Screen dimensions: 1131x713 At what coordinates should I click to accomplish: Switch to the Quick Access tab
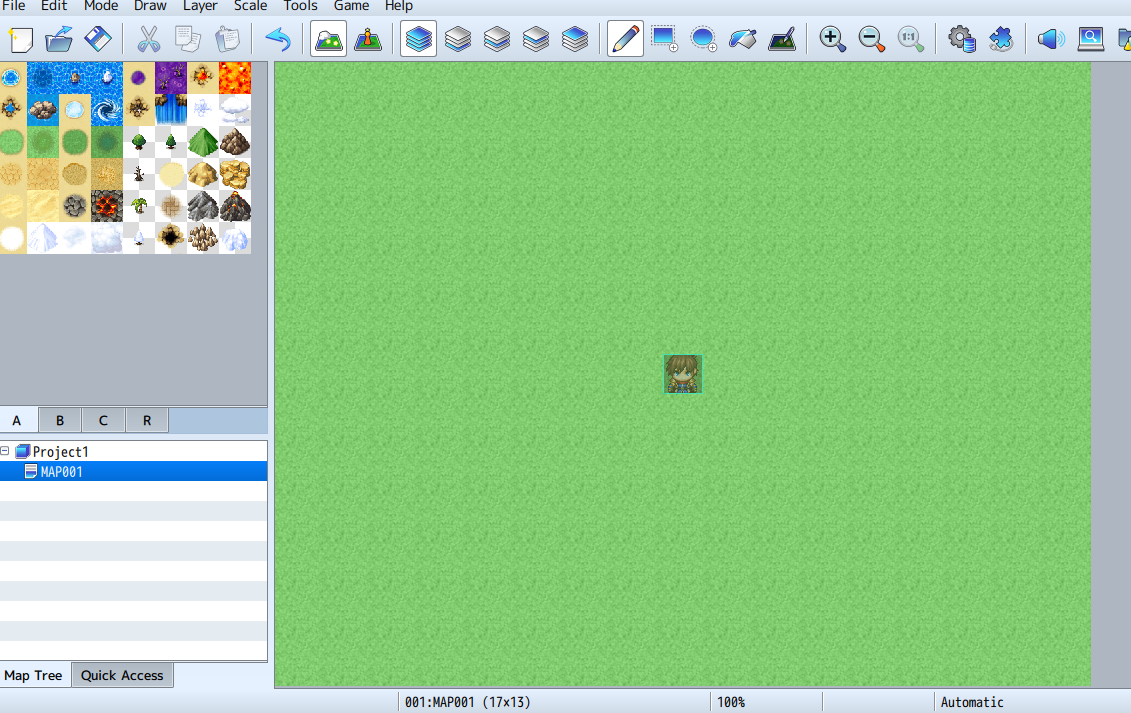coord(122,675)
